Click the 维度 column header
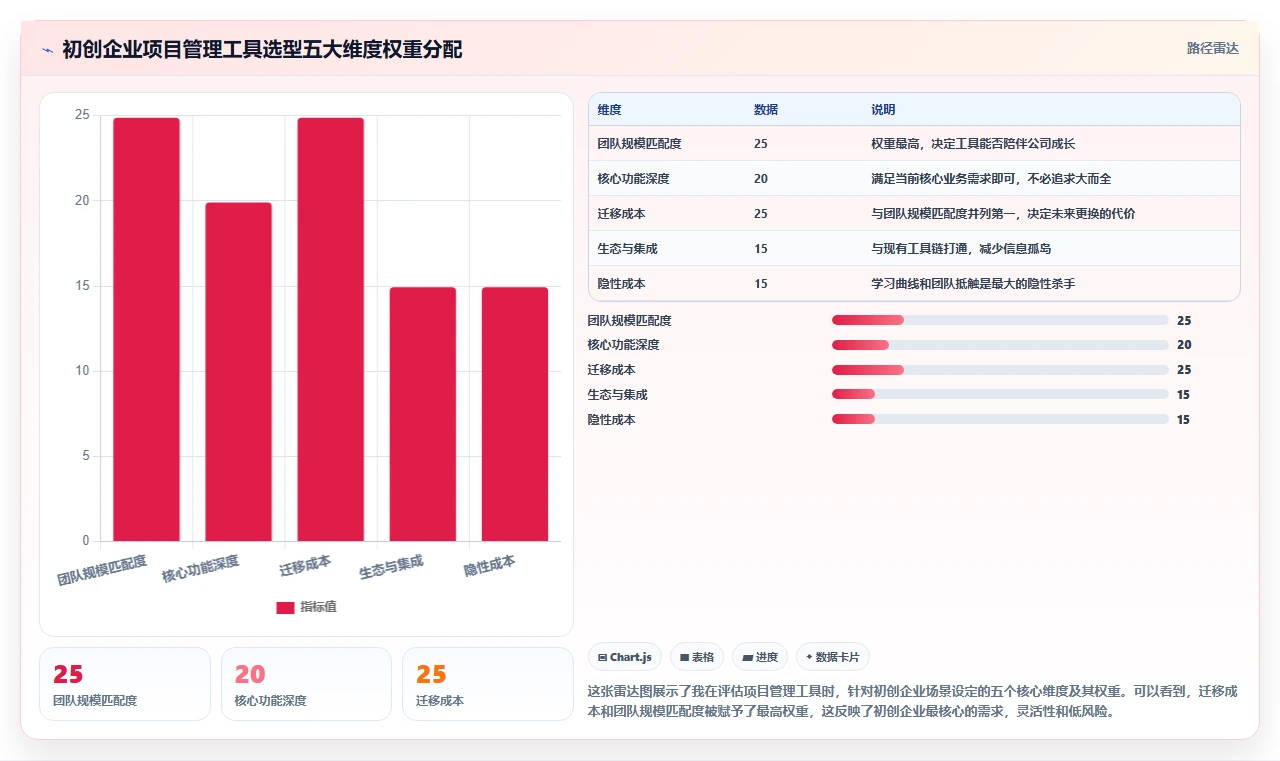 610,109
